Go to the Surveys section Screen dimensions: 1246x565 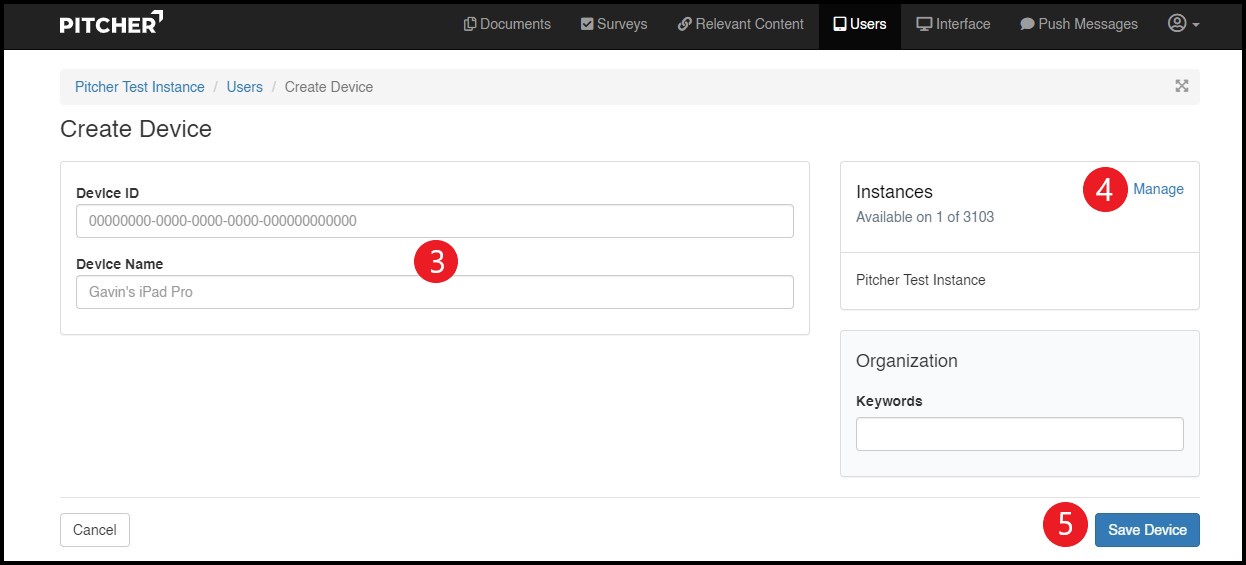tap(614, 24)
